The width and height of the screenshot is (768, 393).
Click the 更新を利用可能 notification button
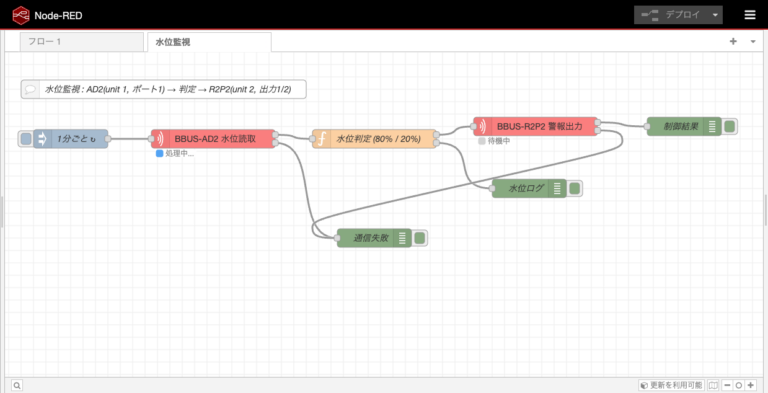click(672, 385)
